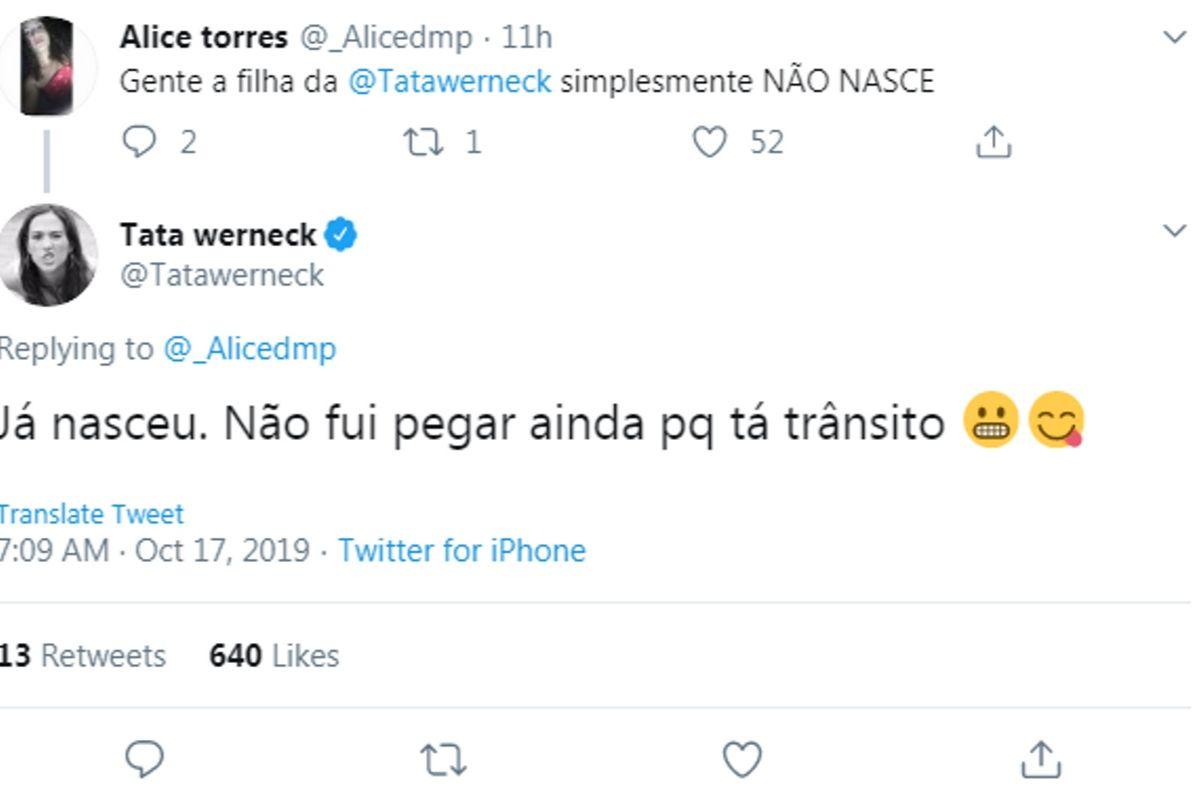Click the Twitter for iPhone source link
This screenshot has width=1200, height=800.
[x=461, y=551]
